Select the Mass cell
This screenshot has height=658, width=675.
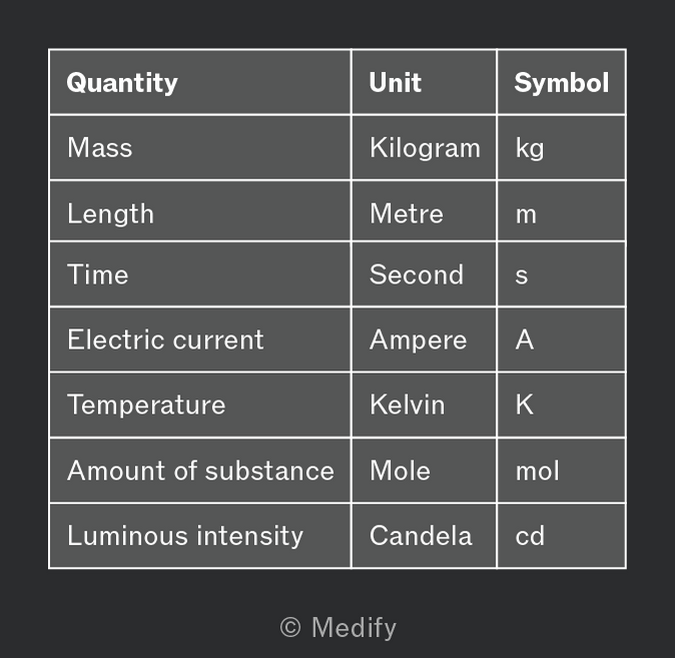(x=200, y=148)
